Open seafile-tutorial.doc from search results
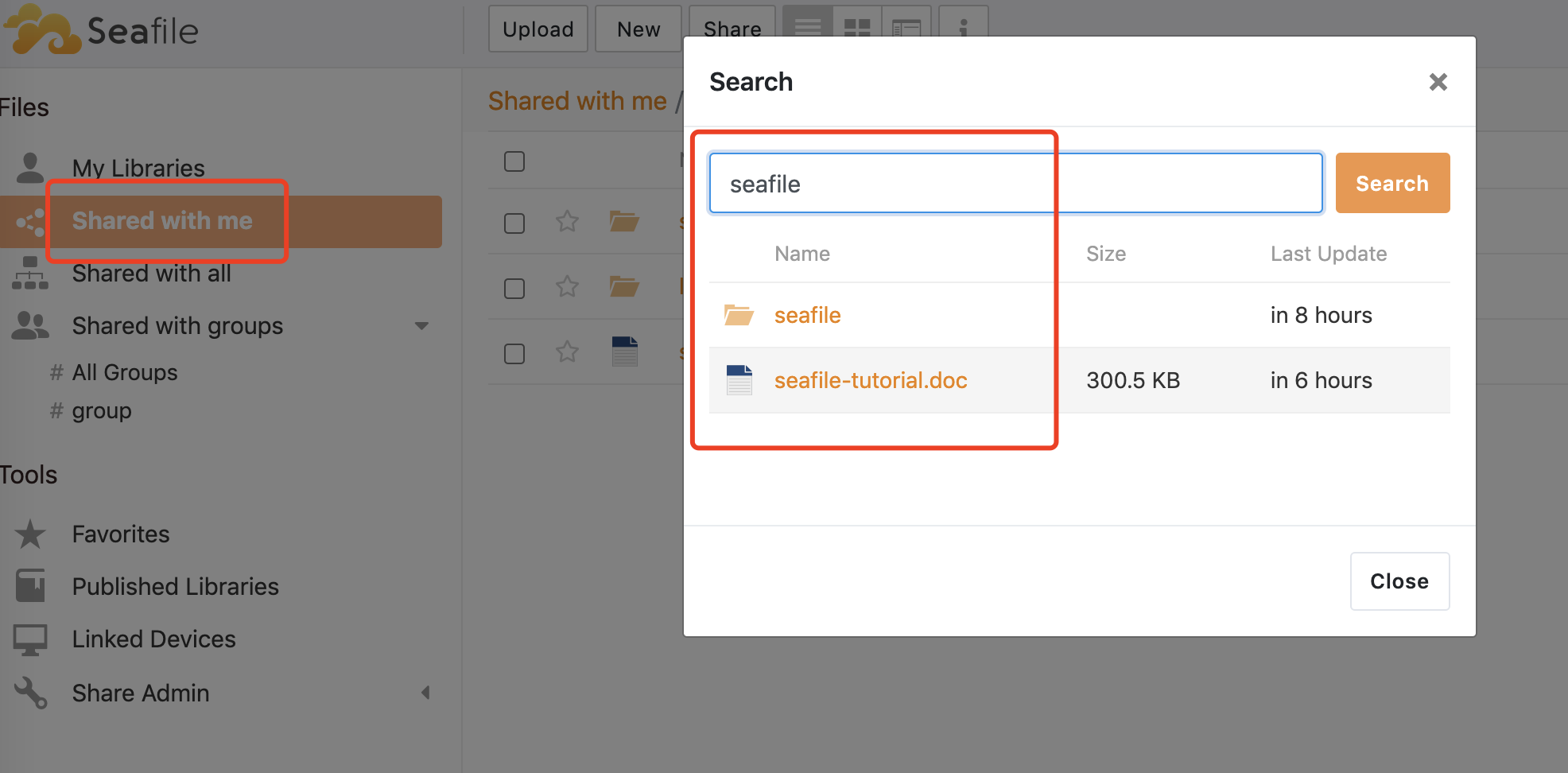This screenshot has width=1568, height=773. 871,380
